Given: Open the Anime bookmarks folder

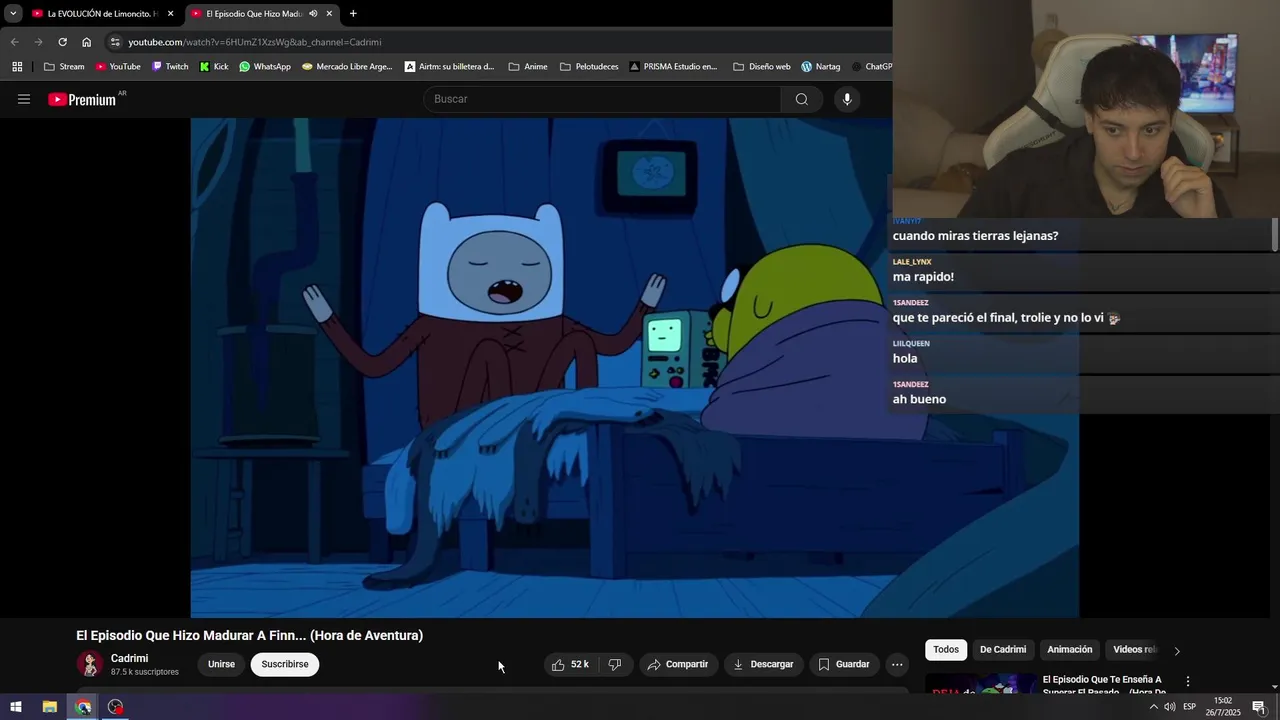Looking at the screenshot, I should pyautogui.click(x=528, y=67).
